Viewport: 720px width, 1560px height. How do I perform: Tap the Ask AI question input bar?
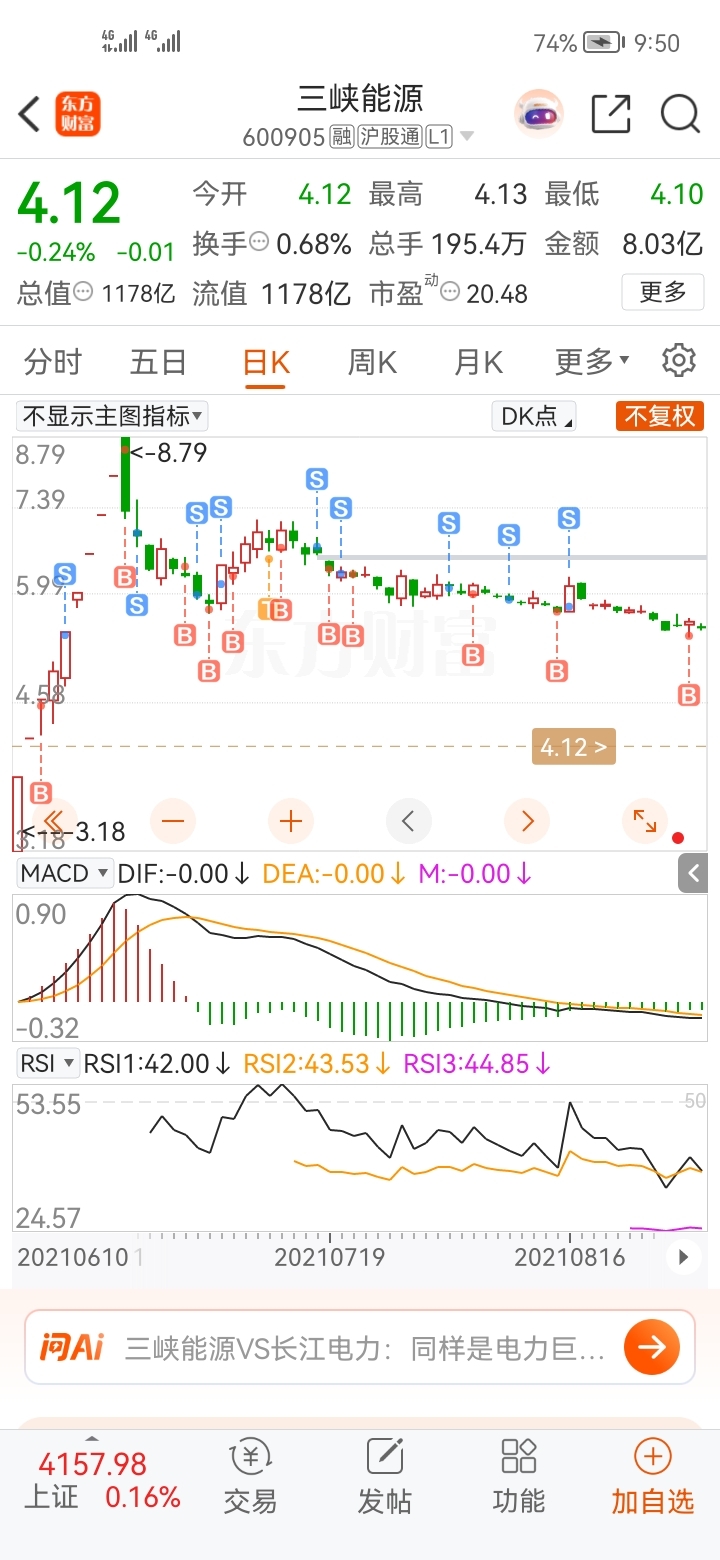pyautogui.click(x=360, y=1348)
